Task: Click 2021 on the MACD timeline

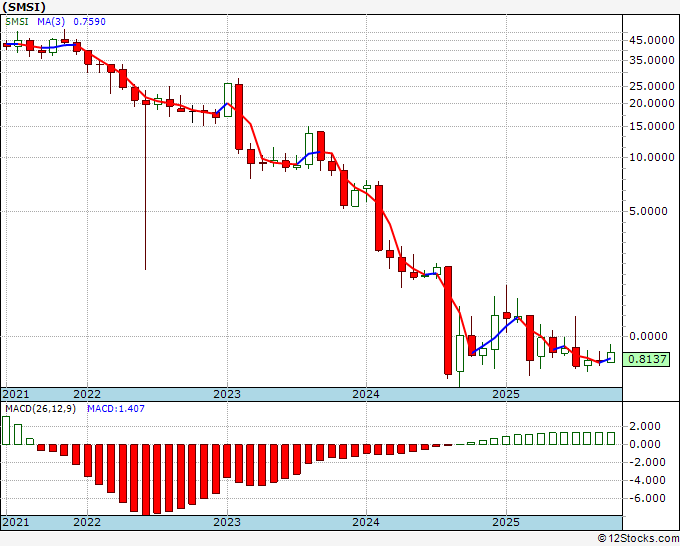Action: [x=16, y=522]
